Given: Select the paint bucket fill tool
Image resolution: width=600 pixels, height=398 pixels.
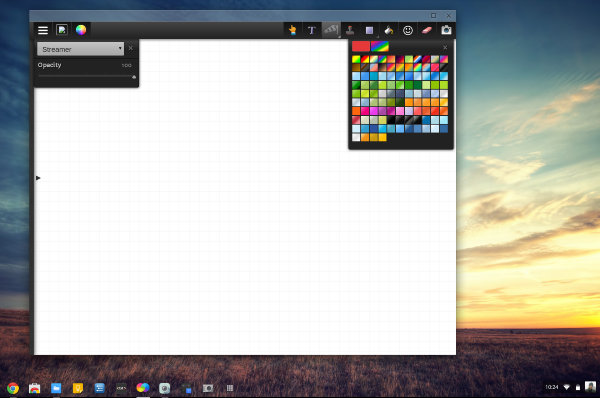Looking at the screenshot, I should 389,30.
